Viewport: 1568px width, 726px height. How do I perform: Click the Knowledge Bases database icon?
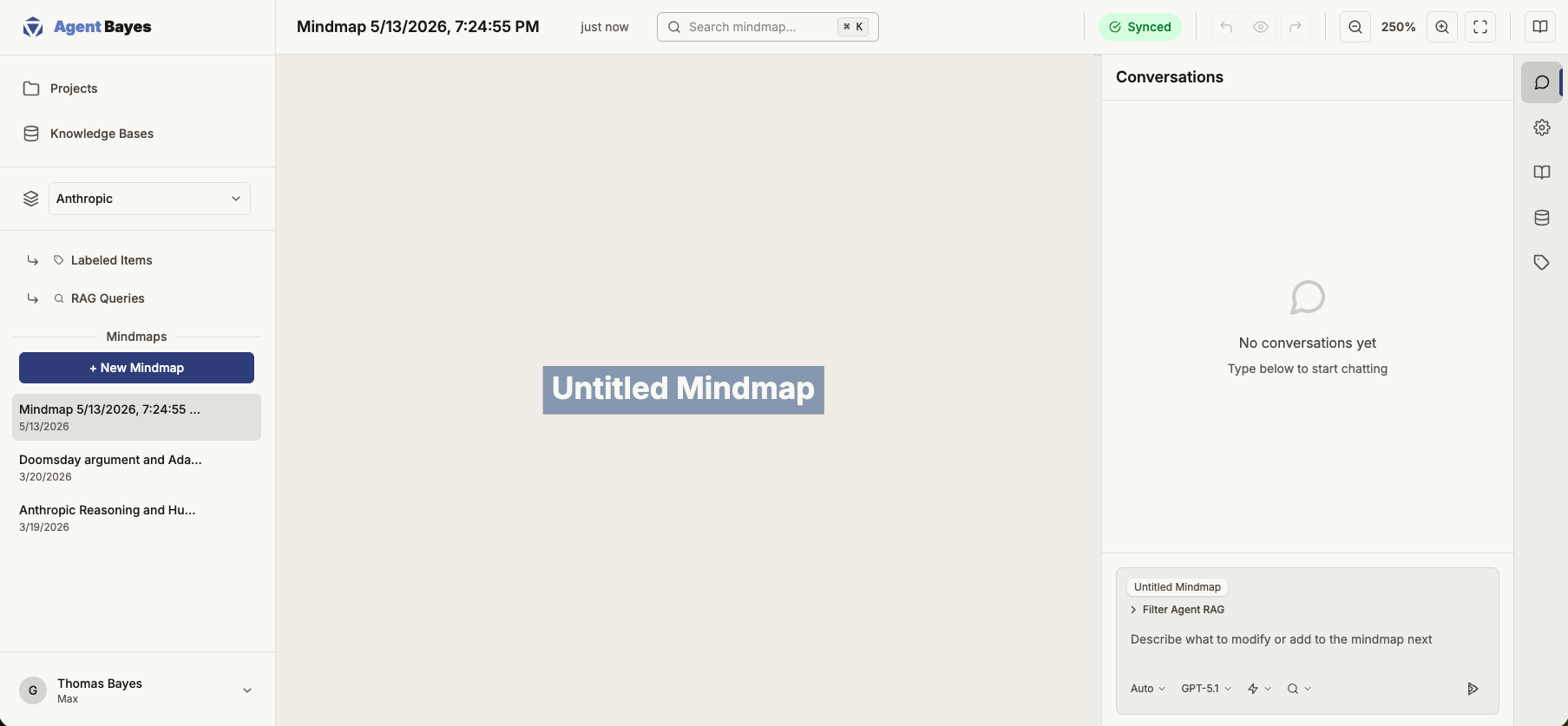pos(31,134)
